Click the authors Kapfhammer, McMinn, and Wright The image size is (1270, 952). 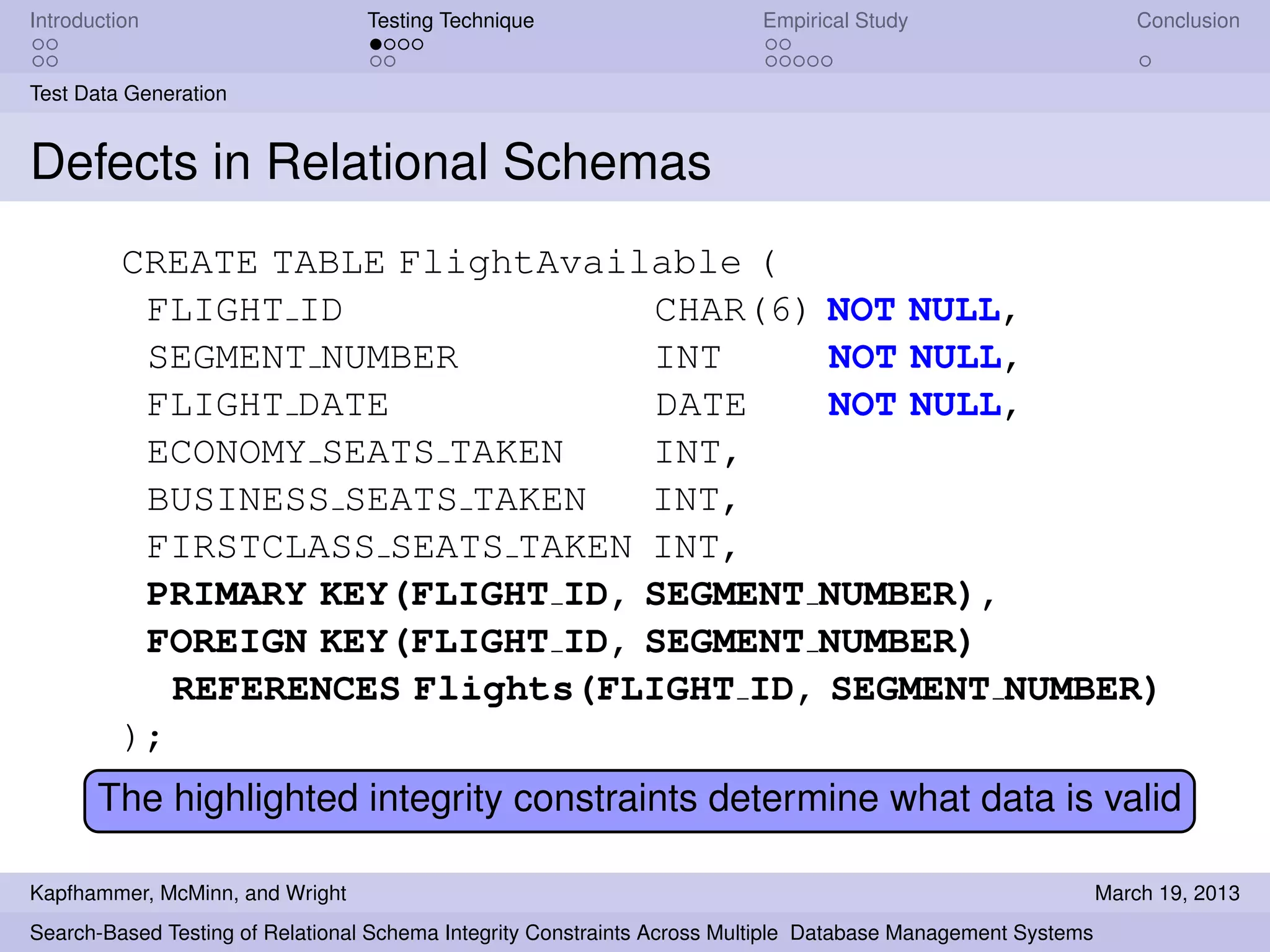[188, 893]
